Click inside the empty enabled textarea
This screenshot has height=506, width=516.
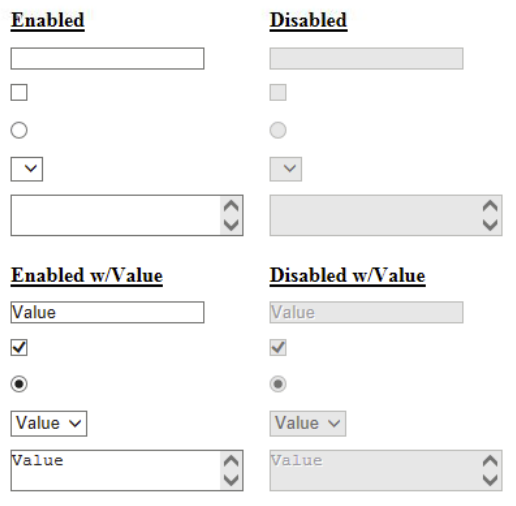coord(115,215)
